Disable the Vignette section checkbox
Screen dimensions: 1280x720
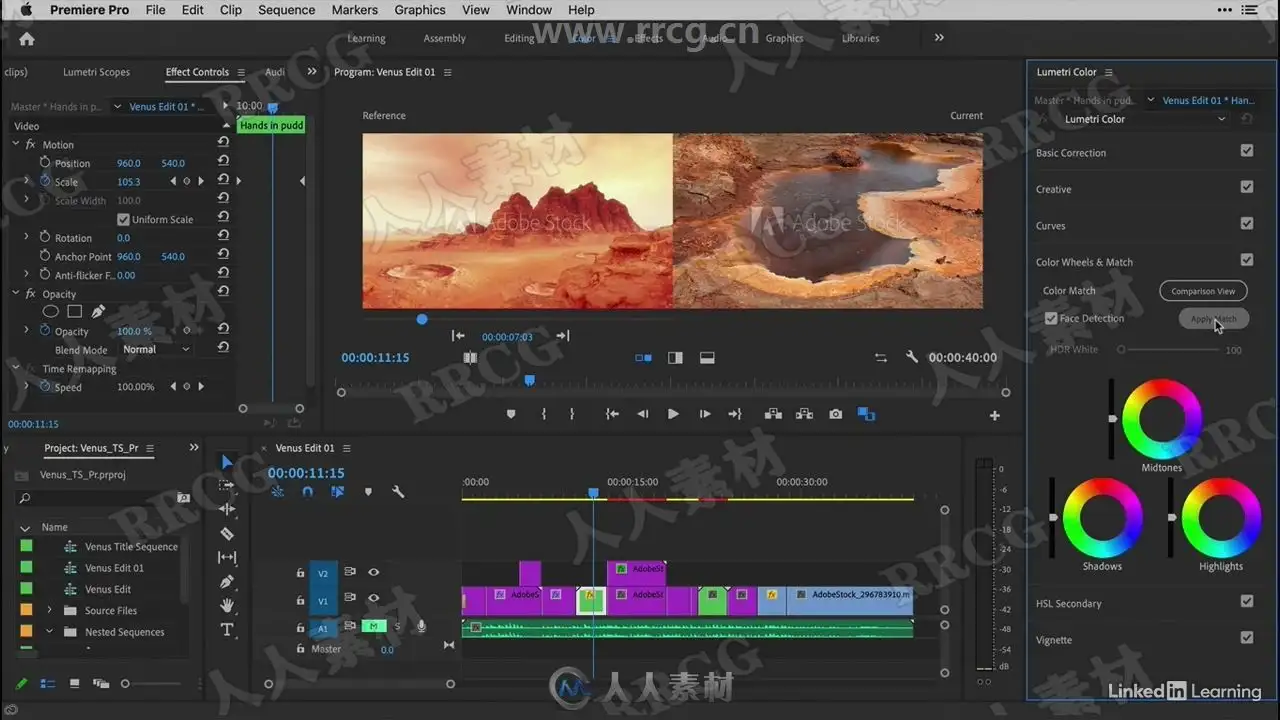pyautogui.click(x=1246, y=638)
